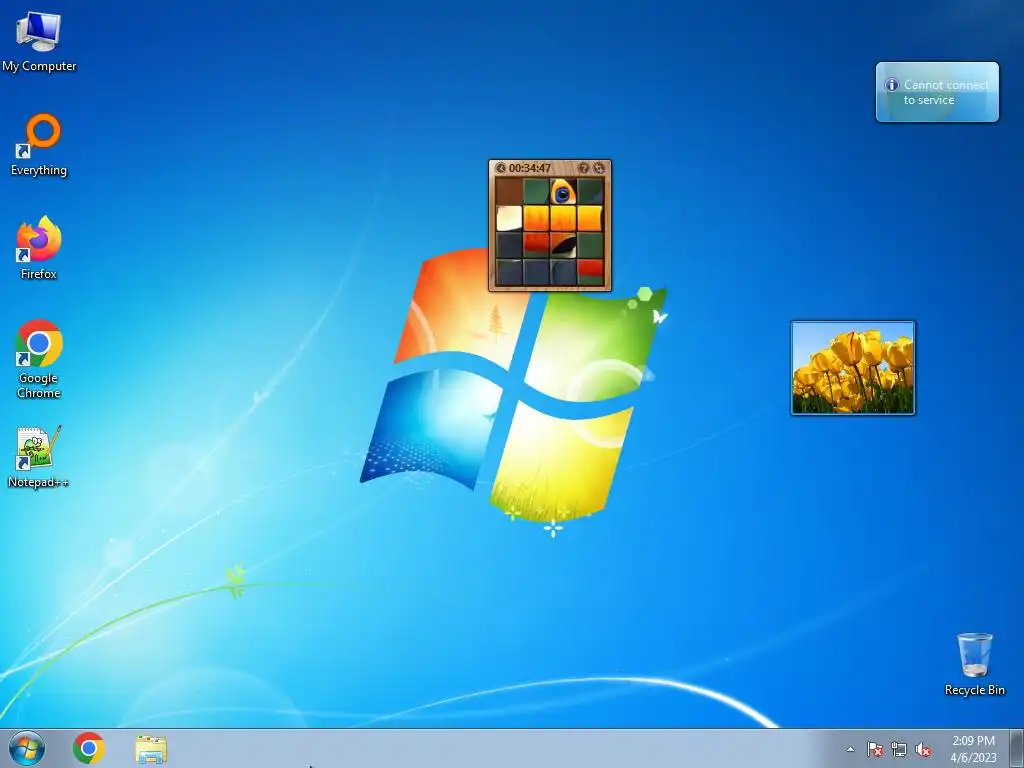
Task: Open the taskbar clock showing 2:09 PM
Action: click(x=973, y=749)
